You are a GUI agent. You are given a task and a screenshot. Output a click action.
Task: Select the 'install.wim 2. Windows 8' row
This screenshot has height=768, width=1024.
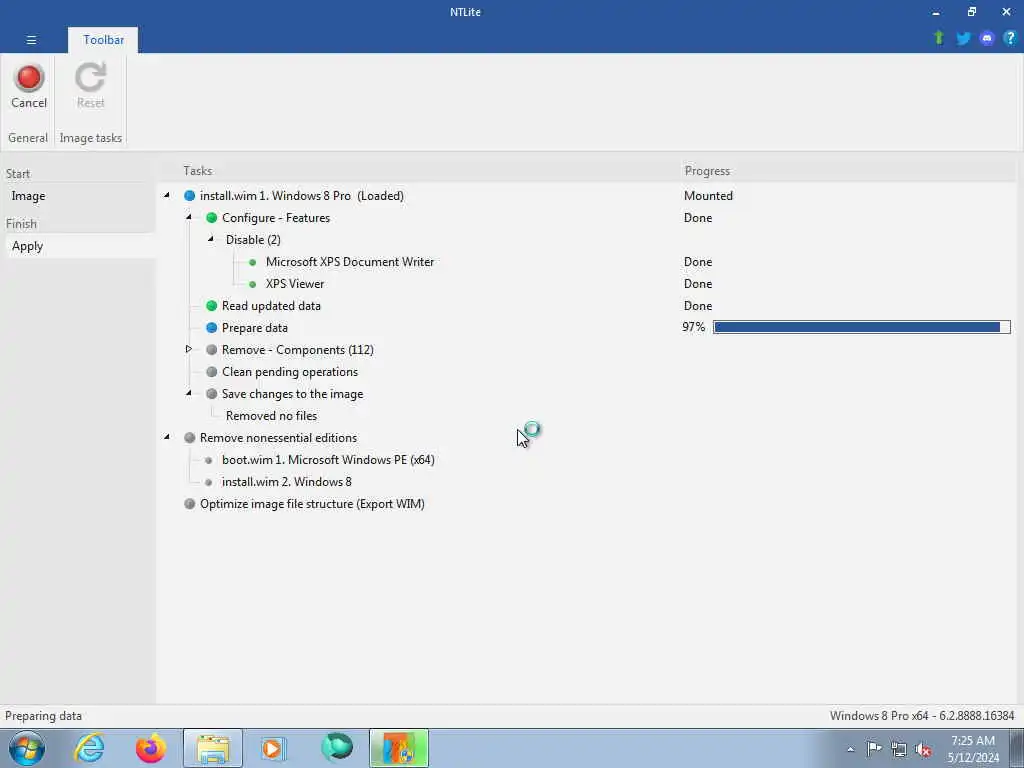[287, 482]
